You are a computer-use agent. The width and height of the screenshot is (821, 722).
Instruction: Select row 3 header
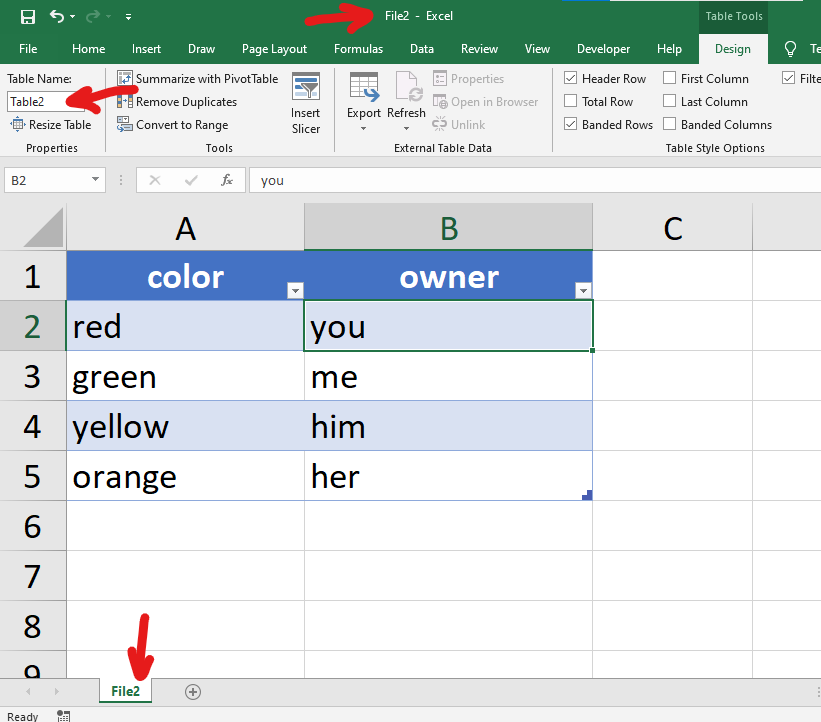pos(32,376)
